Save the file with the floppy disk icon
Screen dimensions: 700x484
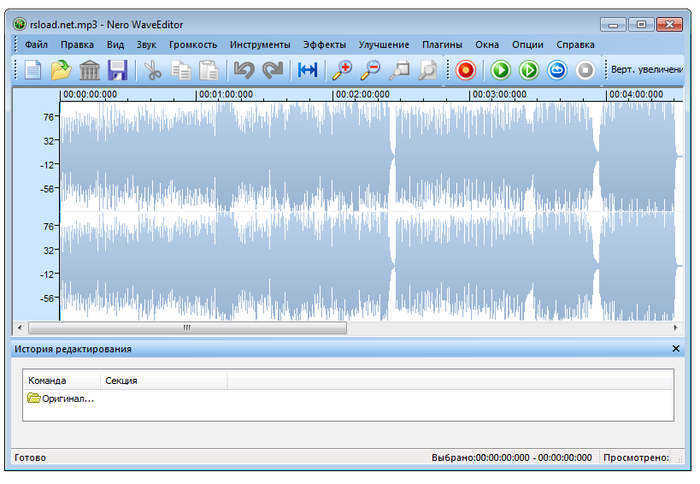pyautogui.click(x=117, y=71)
